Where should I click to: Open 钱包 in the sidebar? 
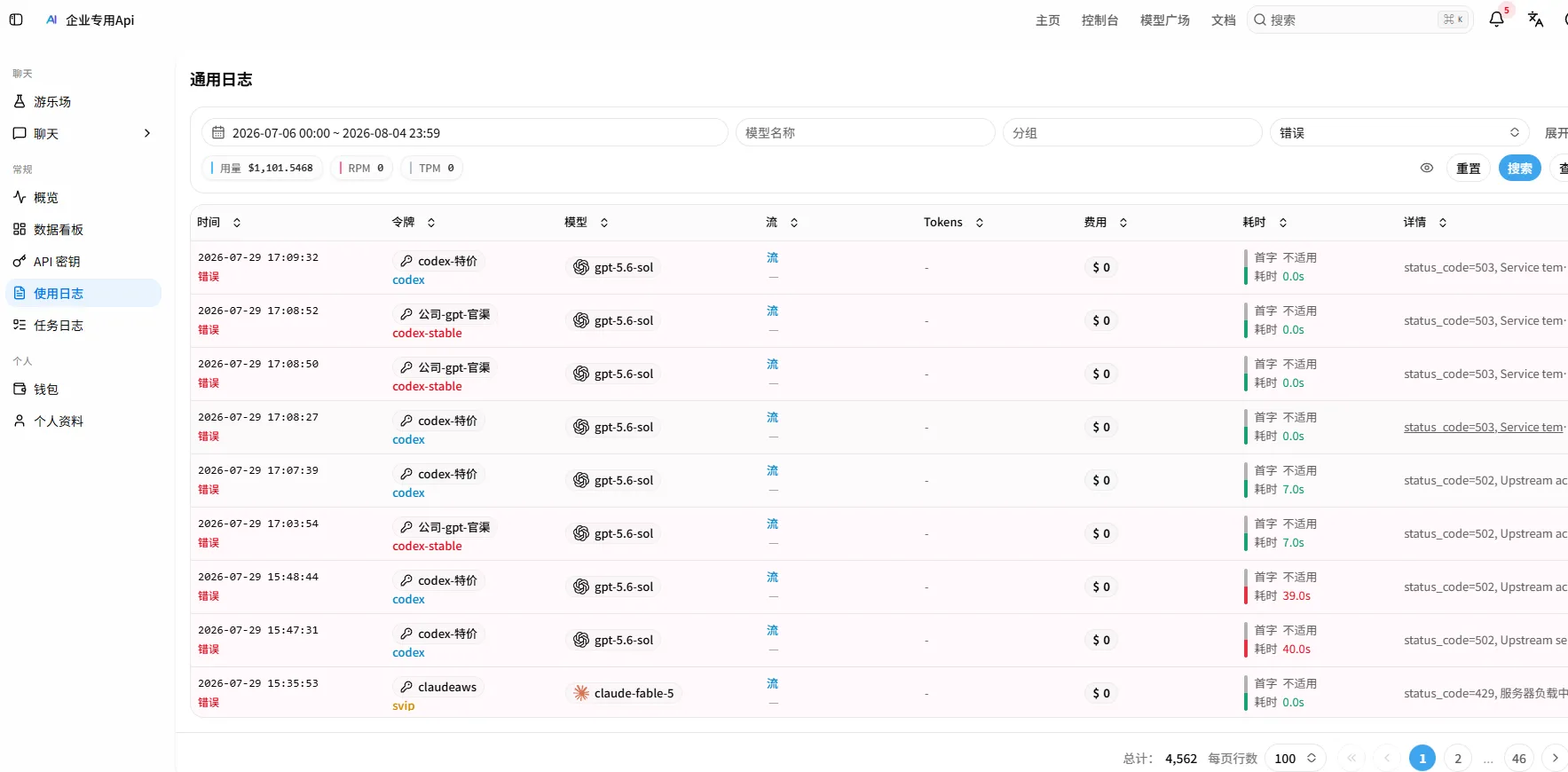(x=83, y=390)
